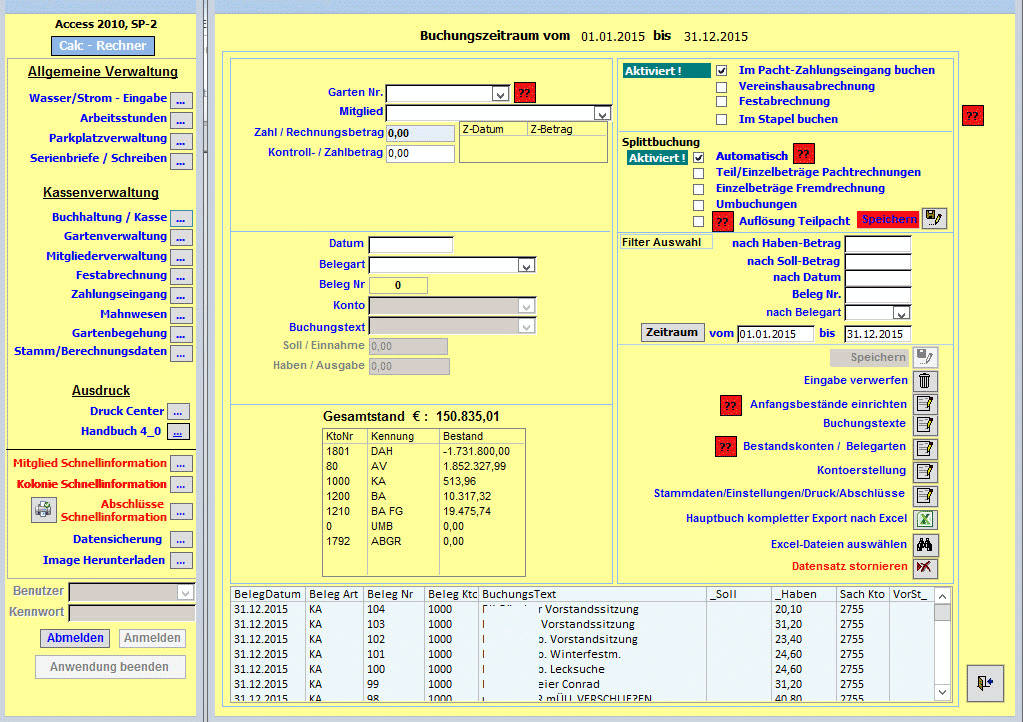Open Anfangsbestände einrichten edit icon
This screenshot has height=722, width=1023.
[924, 404]
